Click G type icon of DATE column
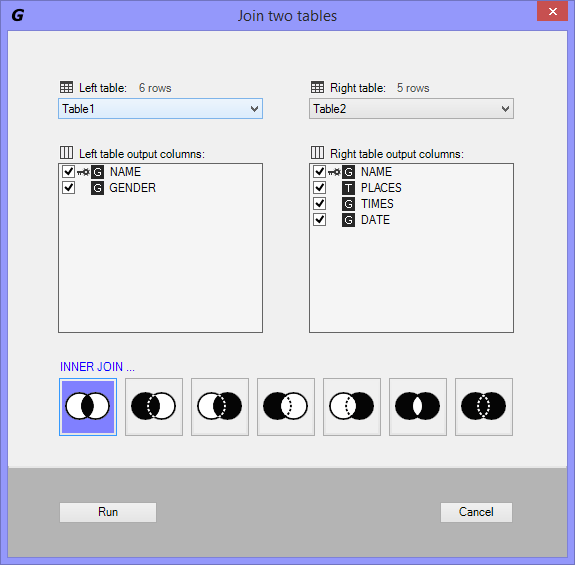Viewport: 575px width, 565px height. [348, 220]
